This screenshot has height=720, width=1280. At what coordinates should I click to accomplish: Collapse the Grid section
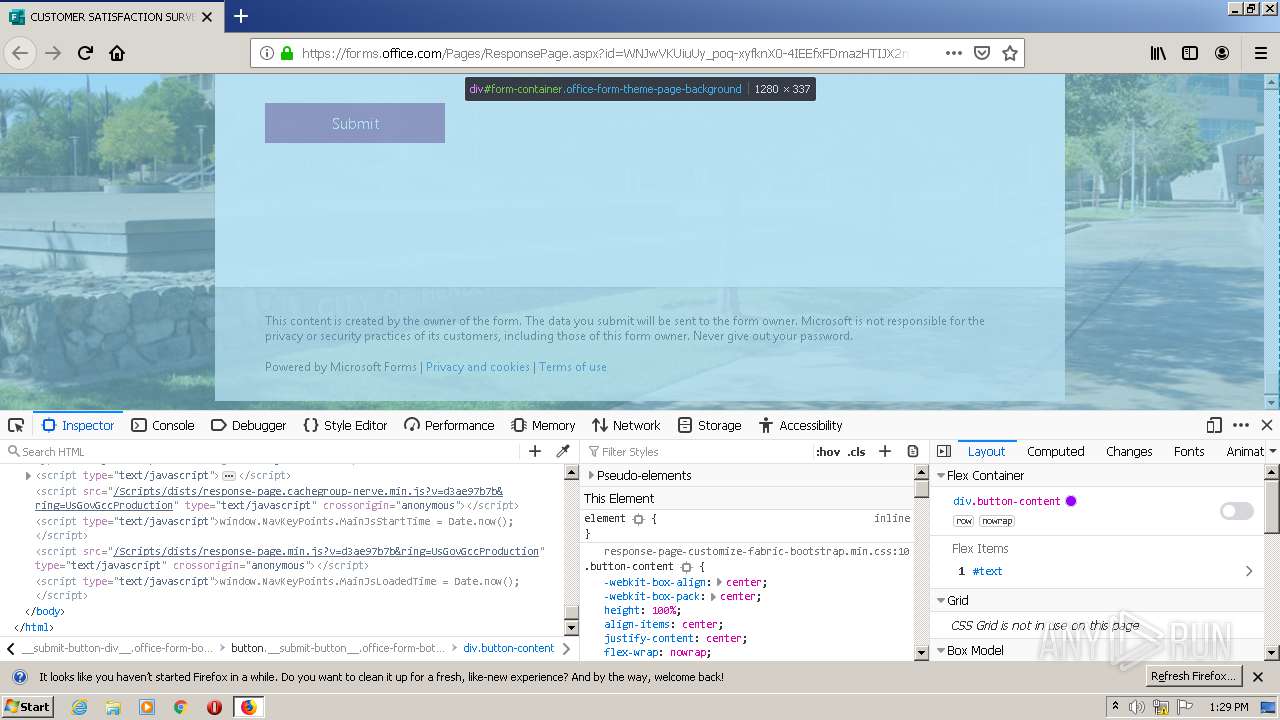941,600
